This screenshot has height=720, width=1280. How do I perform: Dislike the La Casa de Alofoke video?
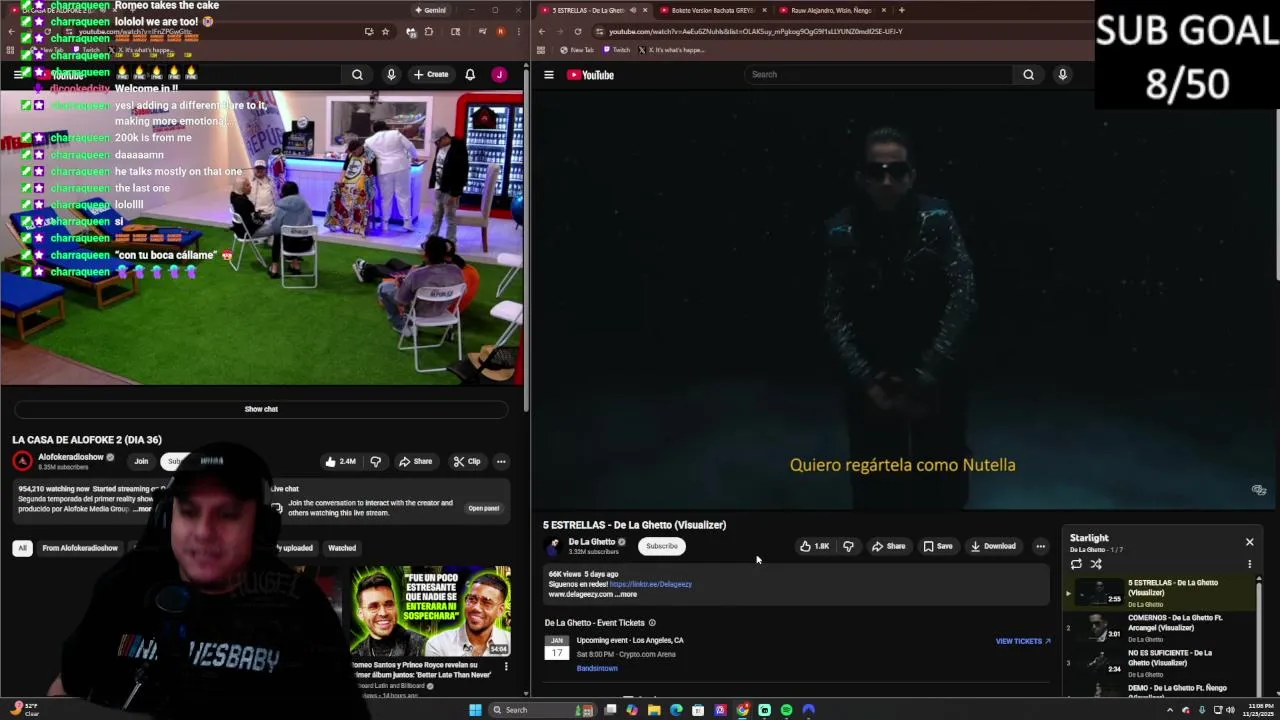coord(376,461)
